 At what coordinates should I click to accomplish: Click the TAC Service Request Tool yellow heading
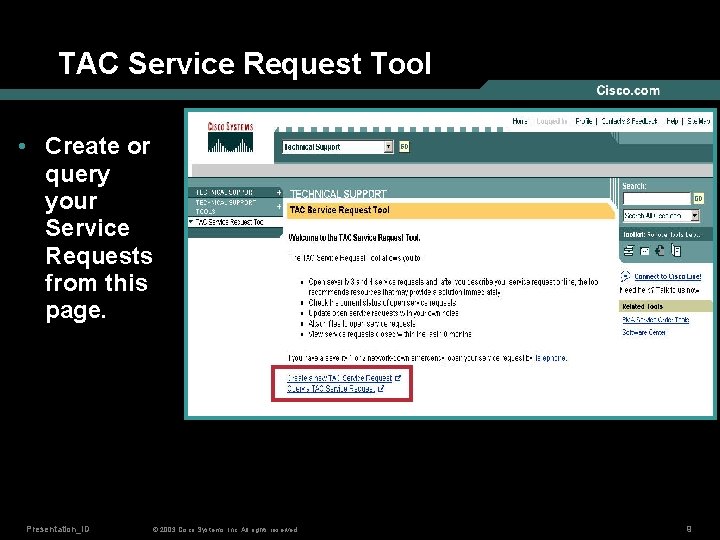[339, 210]
